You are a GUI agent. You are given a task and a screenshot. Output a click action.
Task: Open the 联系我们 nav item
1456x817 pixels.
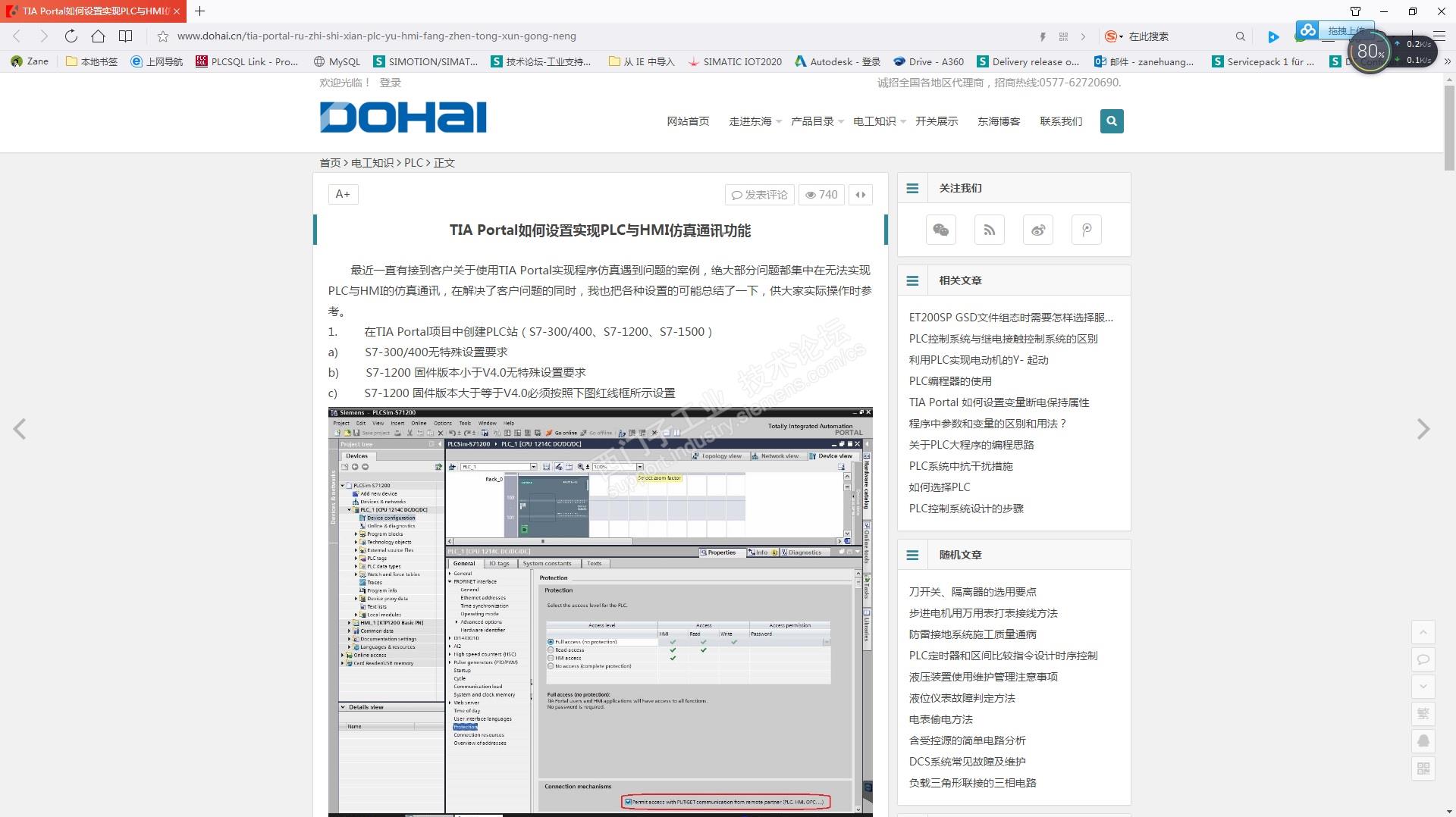[x=1061, y=121]
